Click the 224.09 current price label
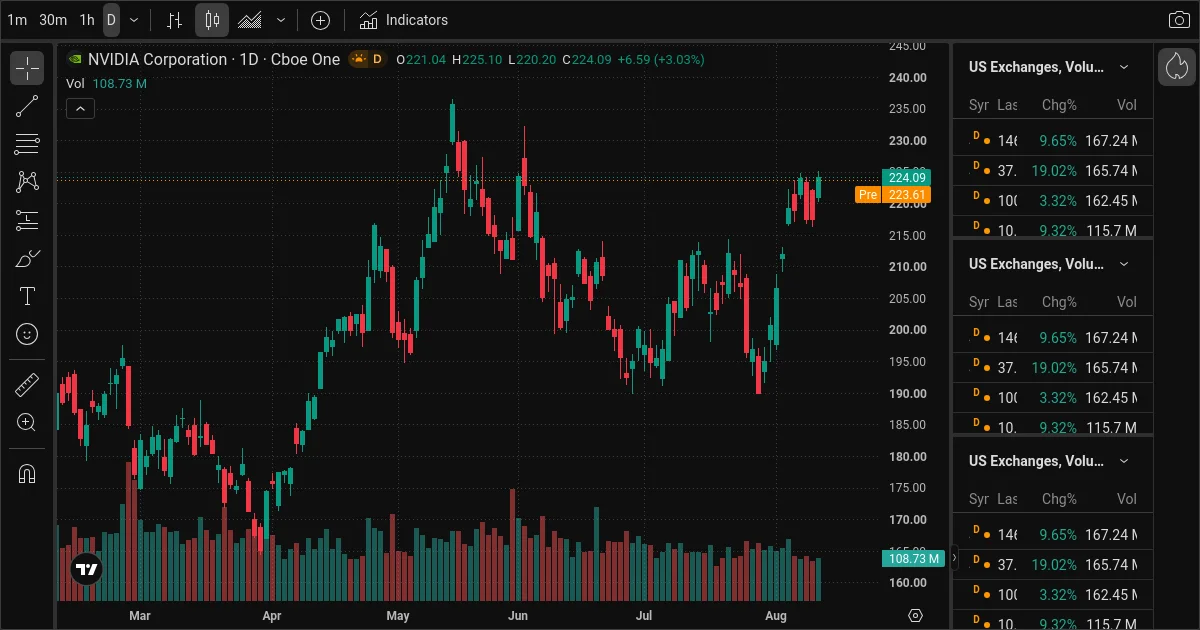1200x630 pixels. coord(907,178)
